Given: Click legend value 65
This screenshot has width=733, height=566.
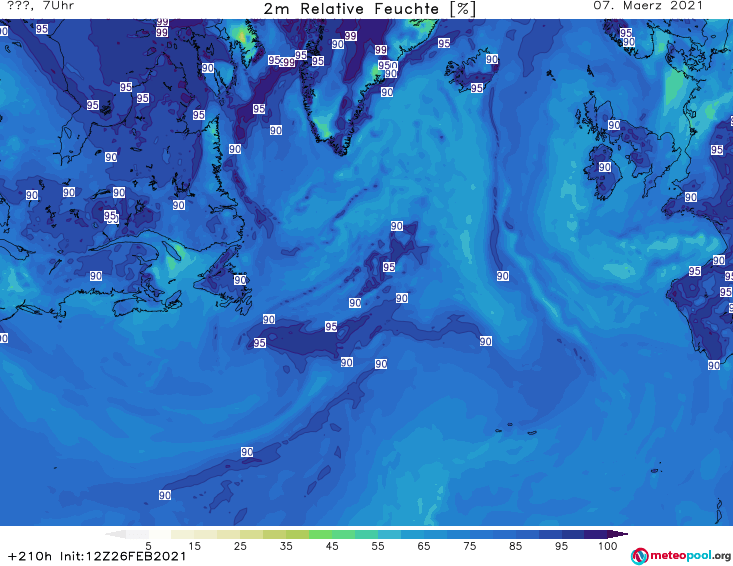Looking at the screenshot, I should coord(424,546).
